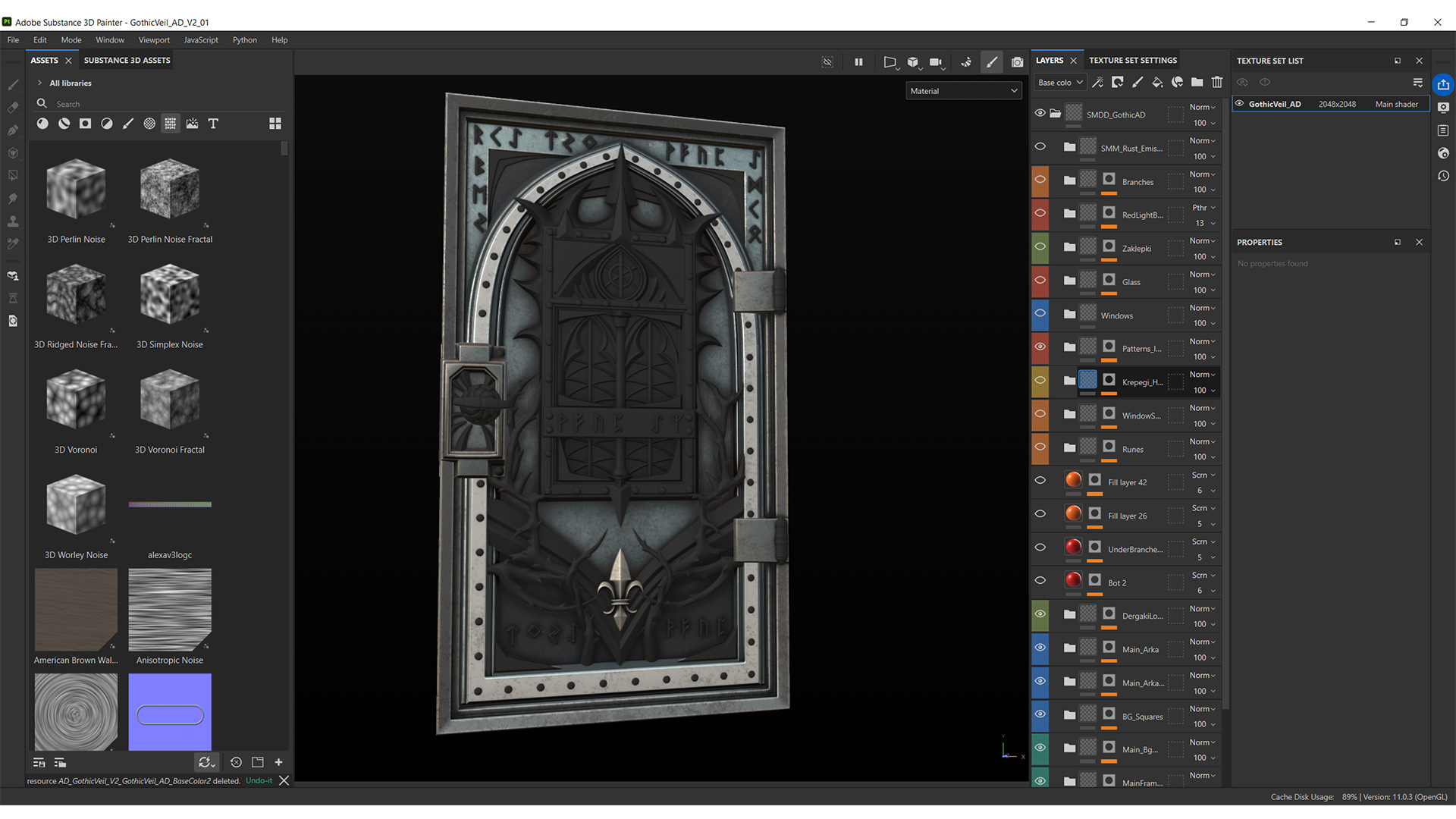
Task: Open the perspective view mode dropdown
Action: click(x=890, y=62)
